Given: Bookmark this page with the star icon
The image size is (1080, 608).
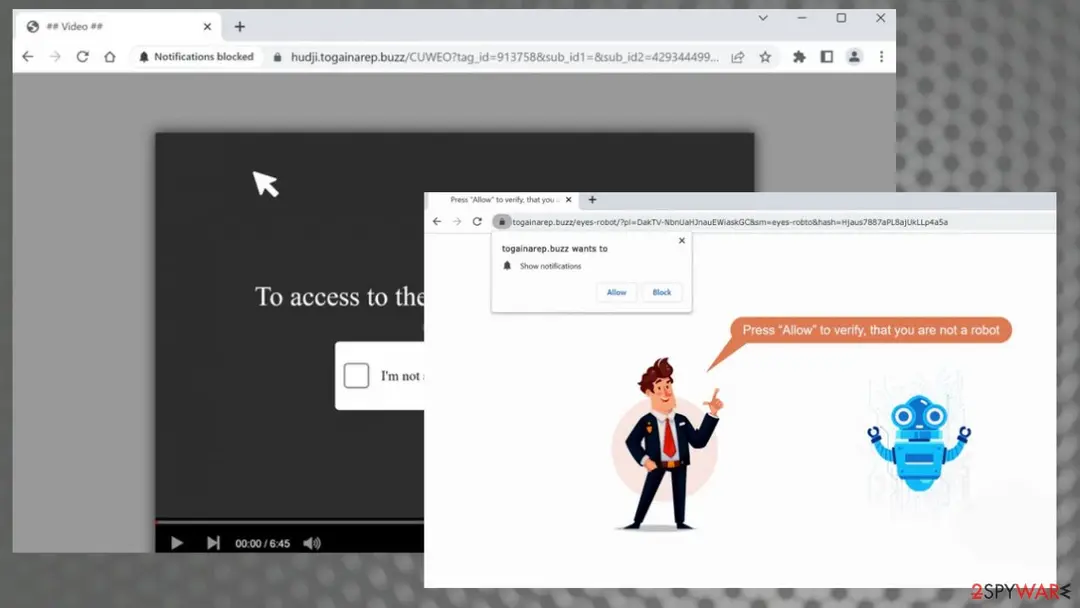Looking at the screenshot, I should coord(765,57).
